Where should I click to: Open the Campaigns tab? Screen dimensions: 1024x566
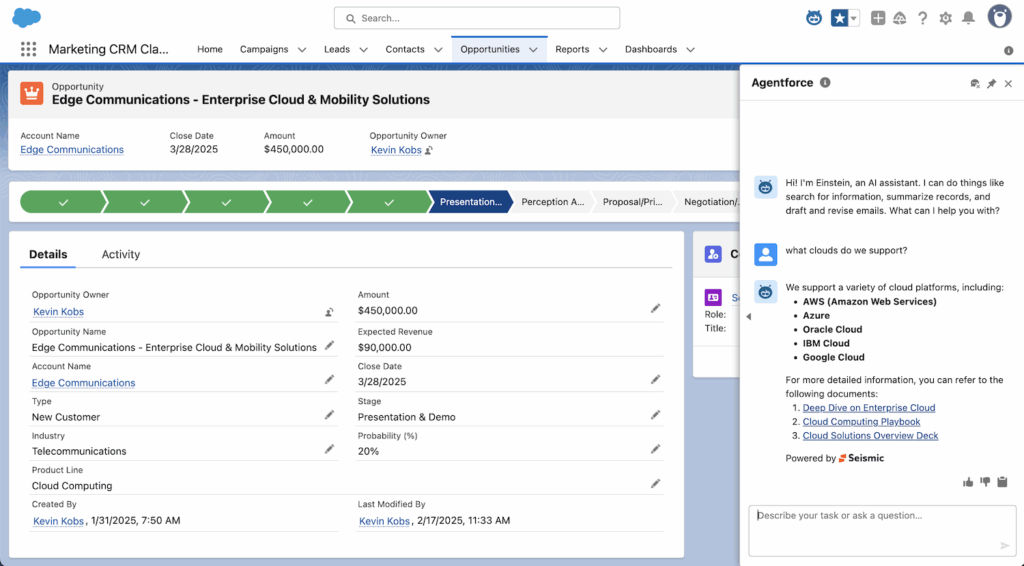click(x=264, y=49)
